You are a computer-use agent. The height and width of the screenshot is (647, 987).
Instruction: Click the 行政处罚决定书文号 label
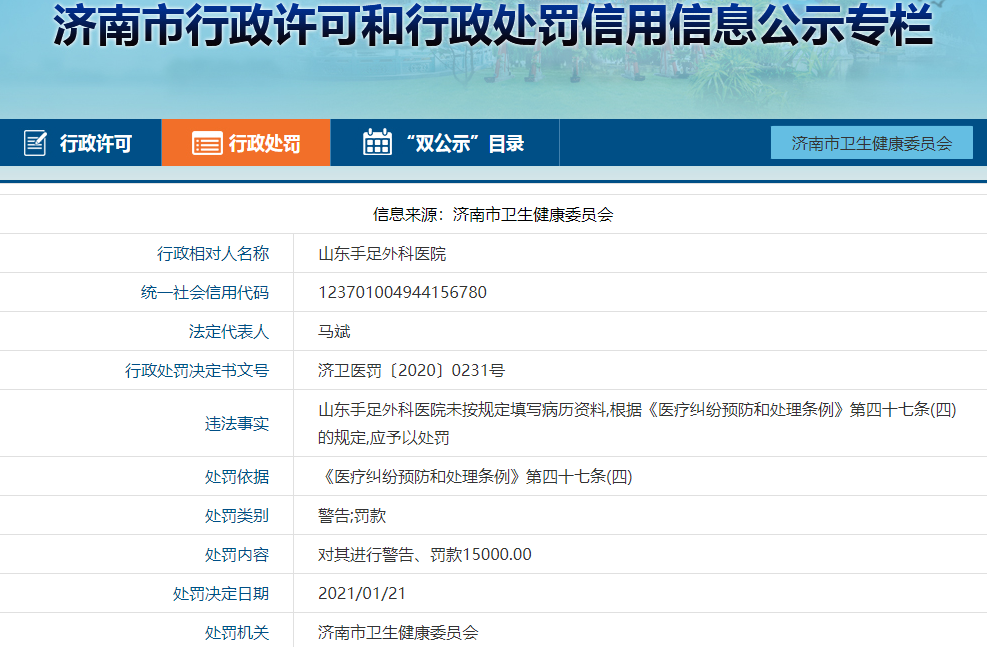pyautogui.click(x=196, y=371)
